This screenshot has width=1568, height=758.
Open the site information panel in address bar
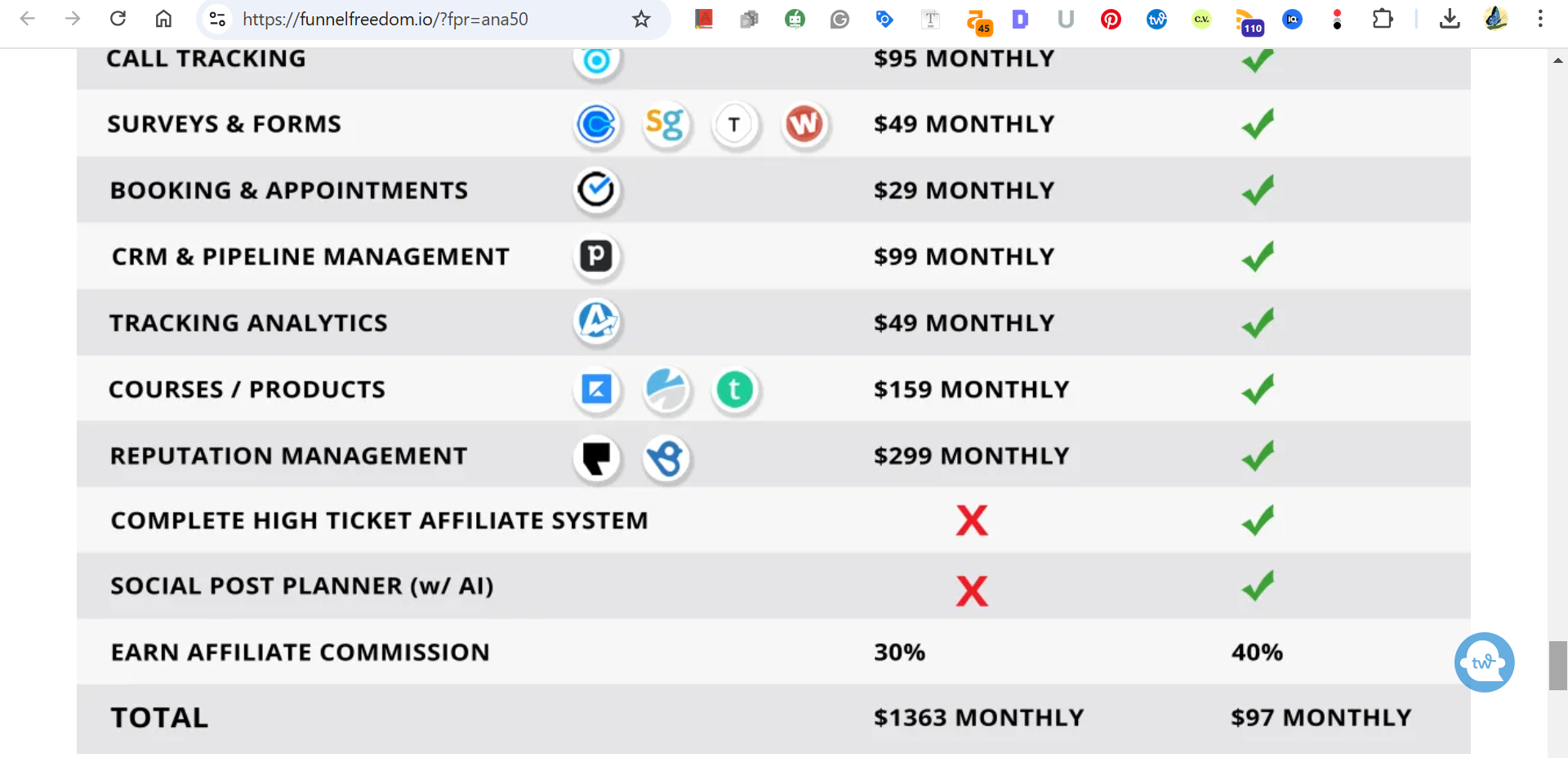[217, 19]
